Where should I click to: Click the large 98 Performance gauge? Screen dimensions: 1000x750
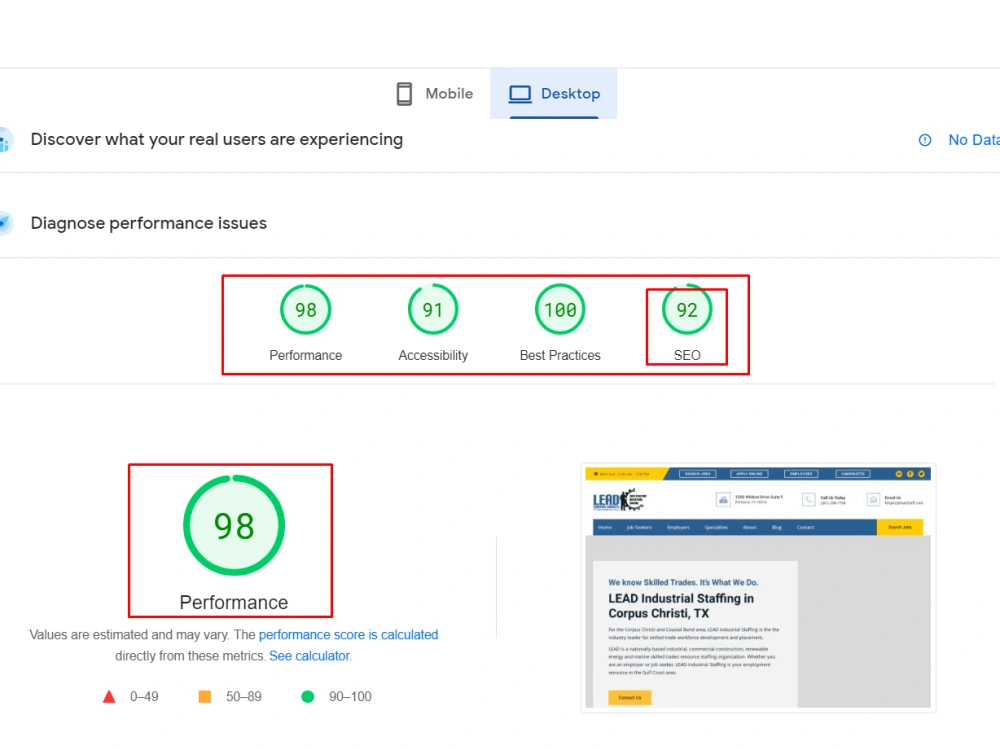[x=234, y=526]
